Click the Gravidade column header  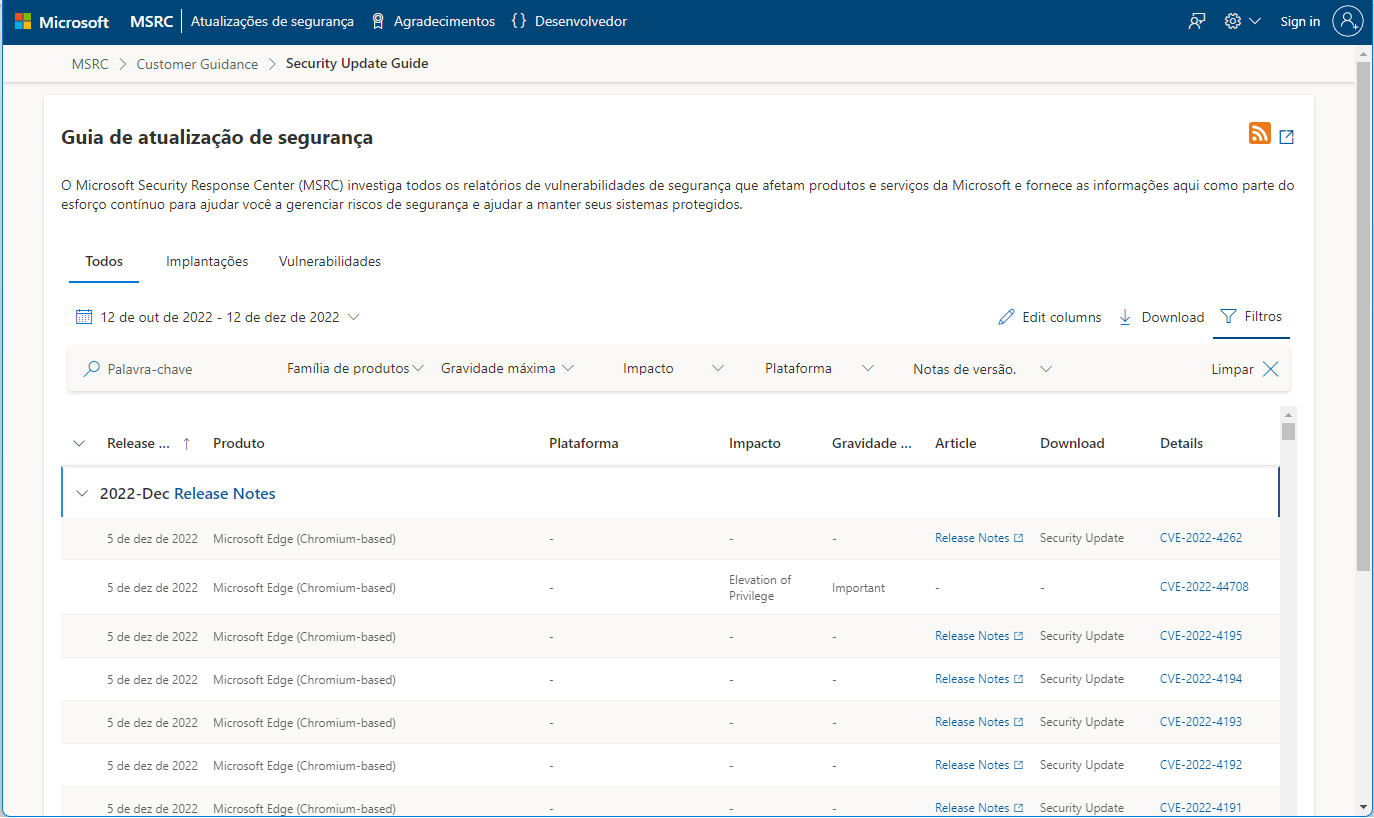pos(872,444)
